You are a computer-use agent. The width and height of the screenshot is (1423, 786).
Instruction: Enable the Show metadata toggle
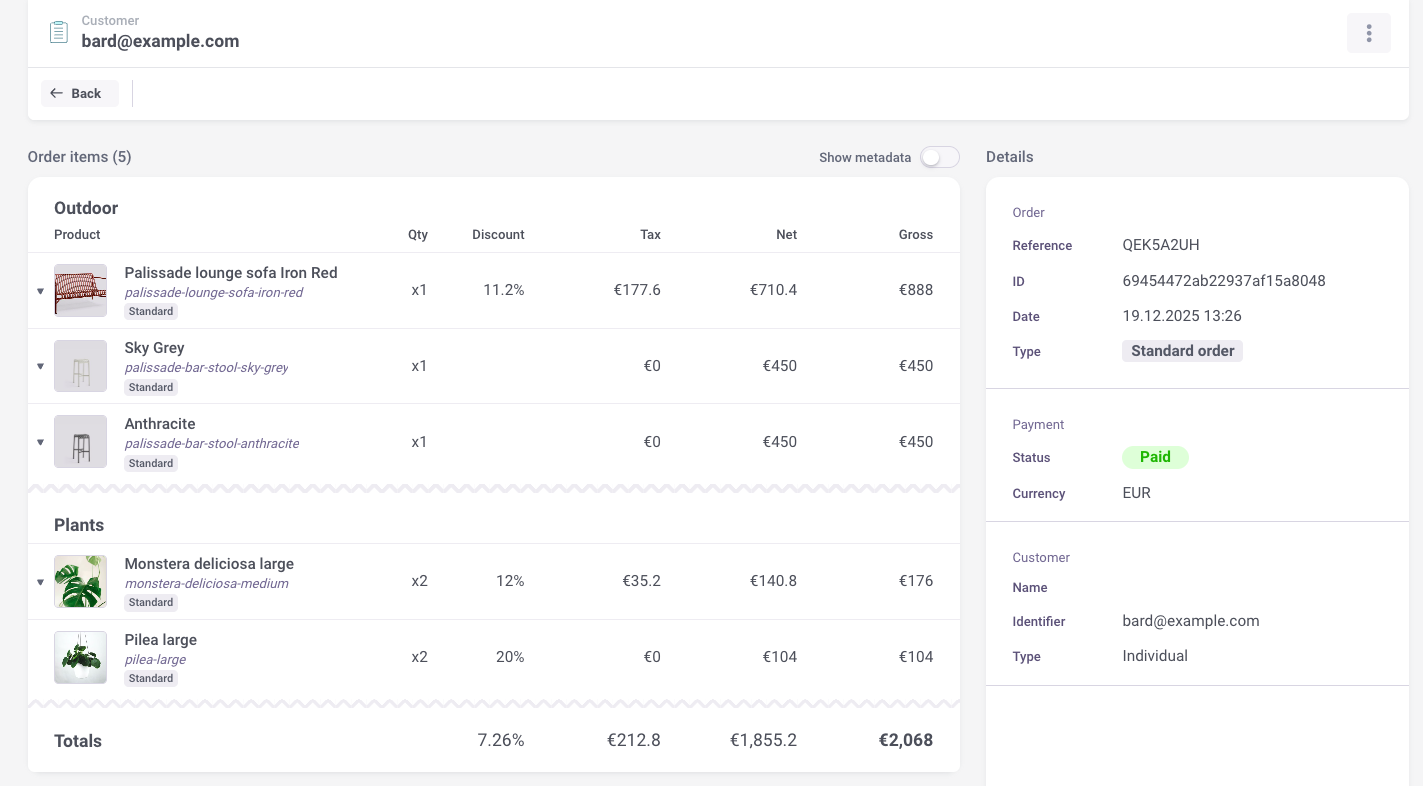[938, 157]
